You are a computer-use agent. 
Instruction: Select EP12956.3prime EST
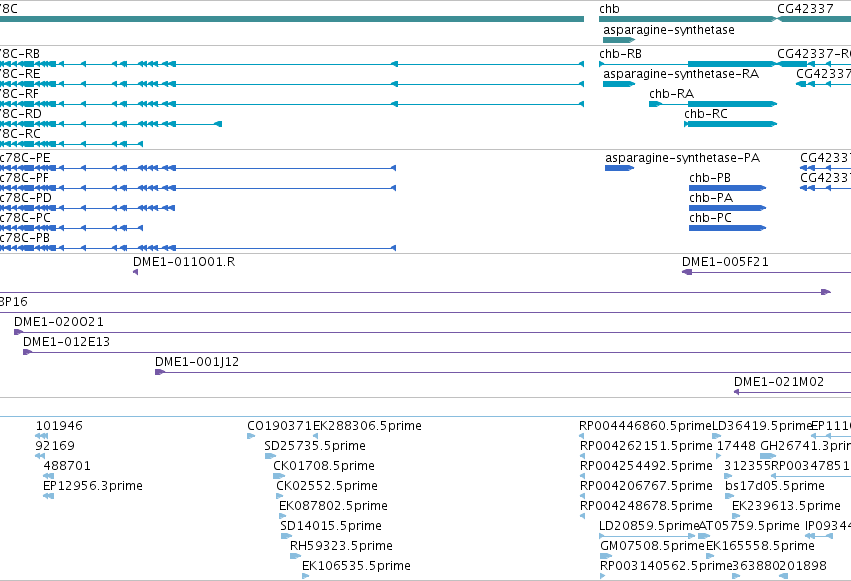click(x=48, y=496)
